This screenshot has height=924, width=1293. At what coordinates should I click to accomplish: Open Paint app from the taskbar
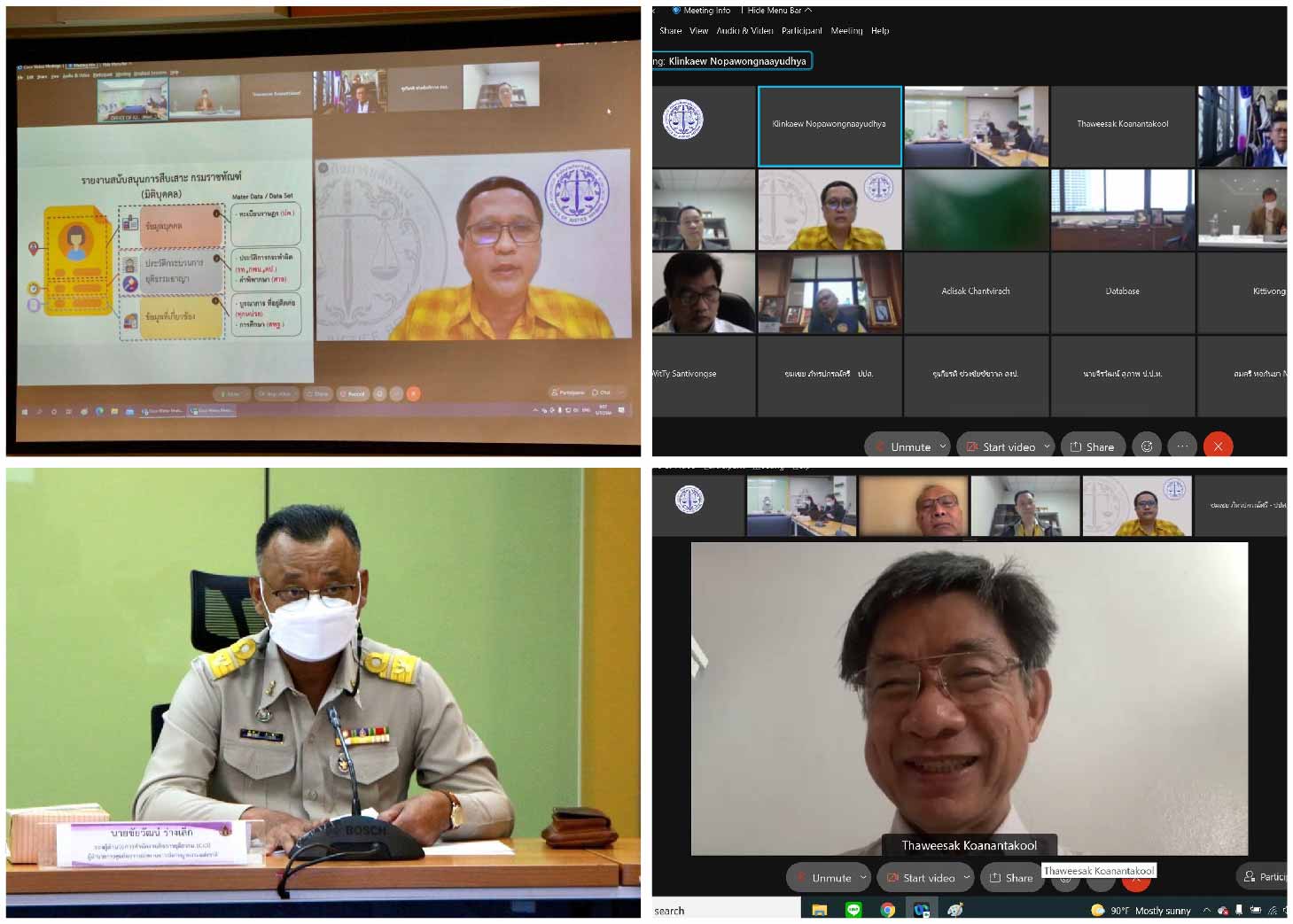pos(954,910)
